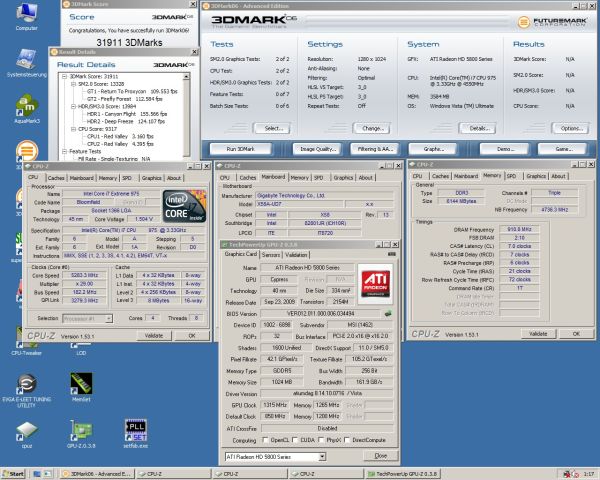The height and width of the screenshot is (480, 600).
Task: Open the ATI Radeon HD 5800 Series dropdown
Action: 322,457
